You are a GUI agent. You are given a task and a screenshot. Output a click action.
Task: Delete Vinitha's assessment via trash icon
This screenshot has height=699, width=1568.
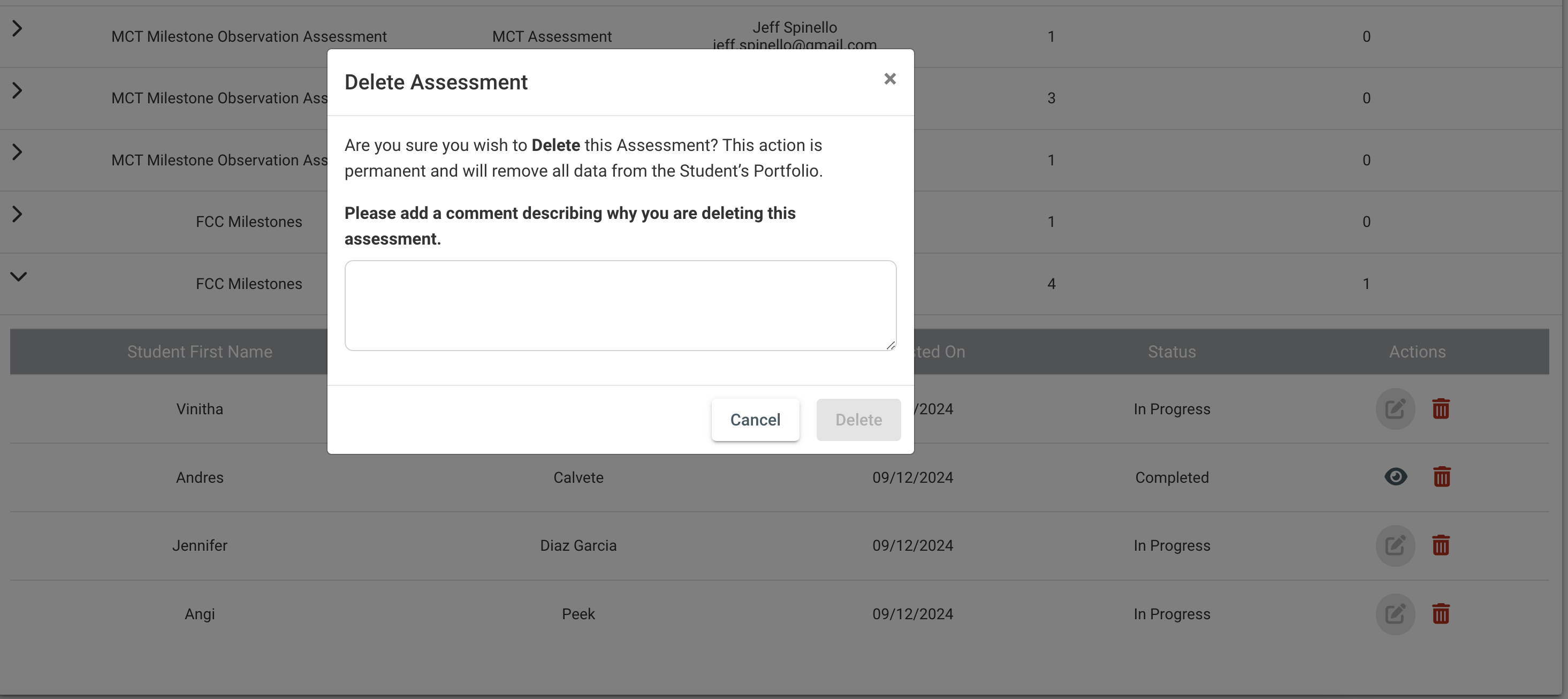(x=1441, y=408)
